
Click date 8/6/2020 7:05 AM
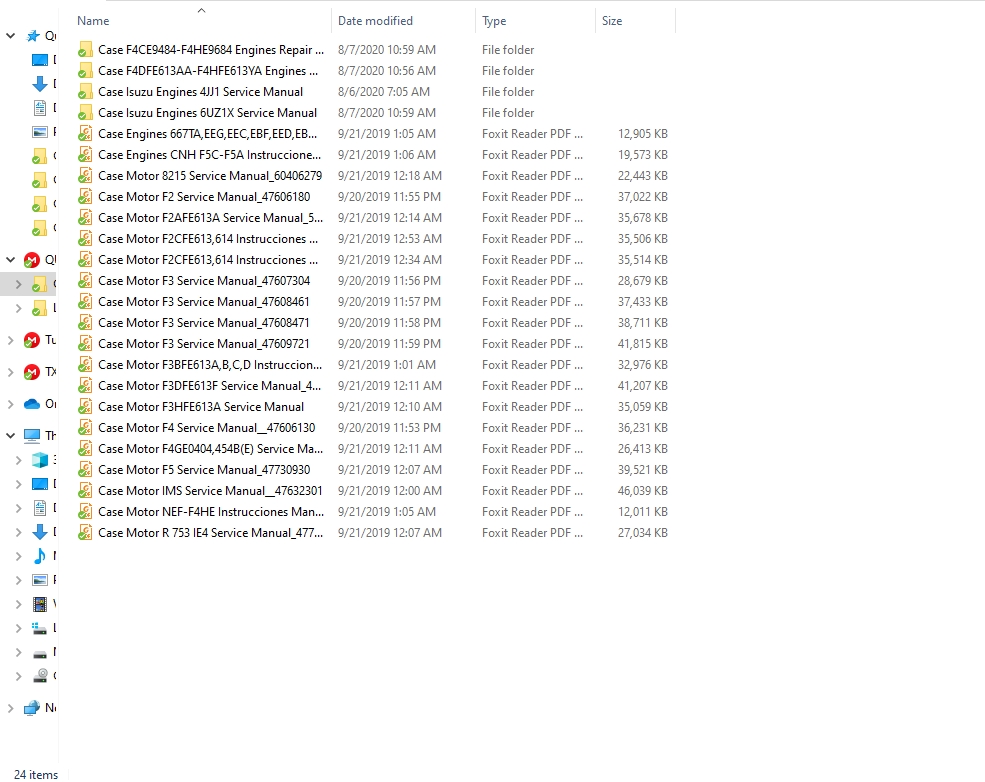click(384, 92)
